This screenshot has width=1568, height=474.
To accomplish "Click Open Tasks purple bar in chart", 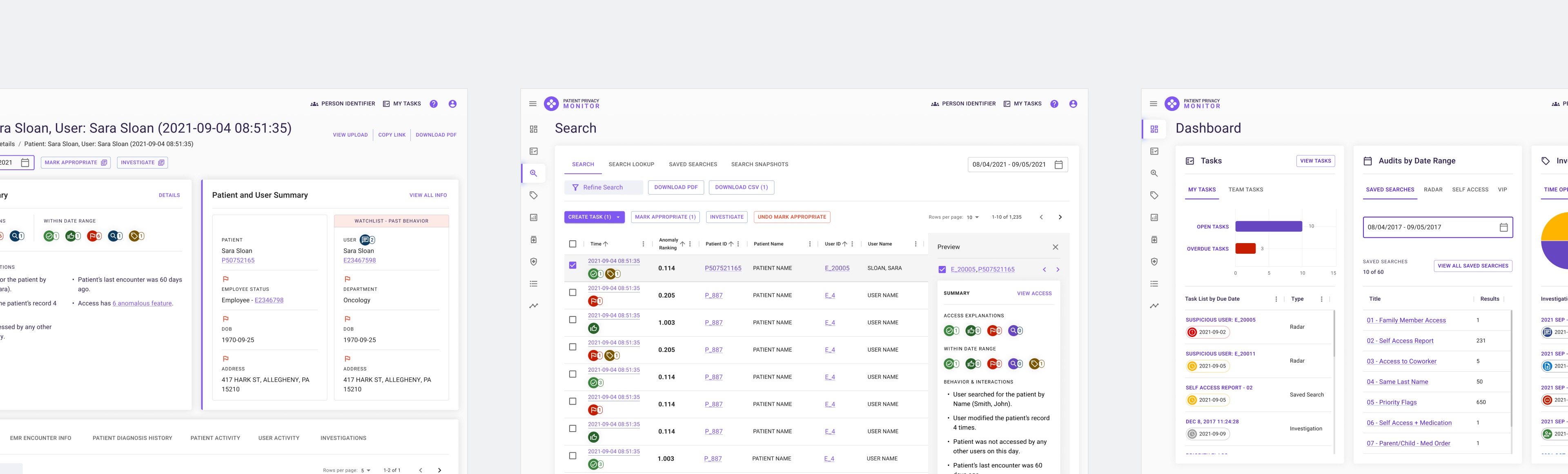I will coord(1269,227).
